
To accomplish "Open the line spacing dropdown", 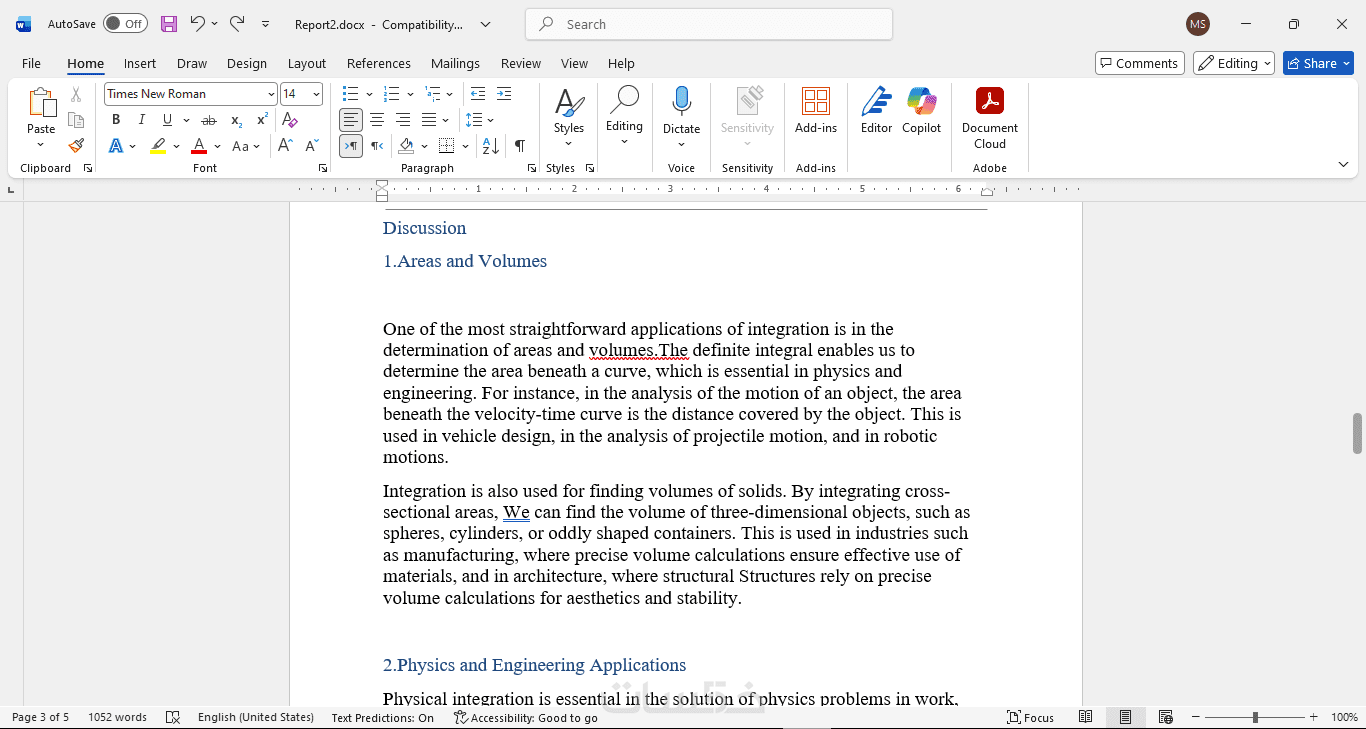I will (x=479, y=120).
